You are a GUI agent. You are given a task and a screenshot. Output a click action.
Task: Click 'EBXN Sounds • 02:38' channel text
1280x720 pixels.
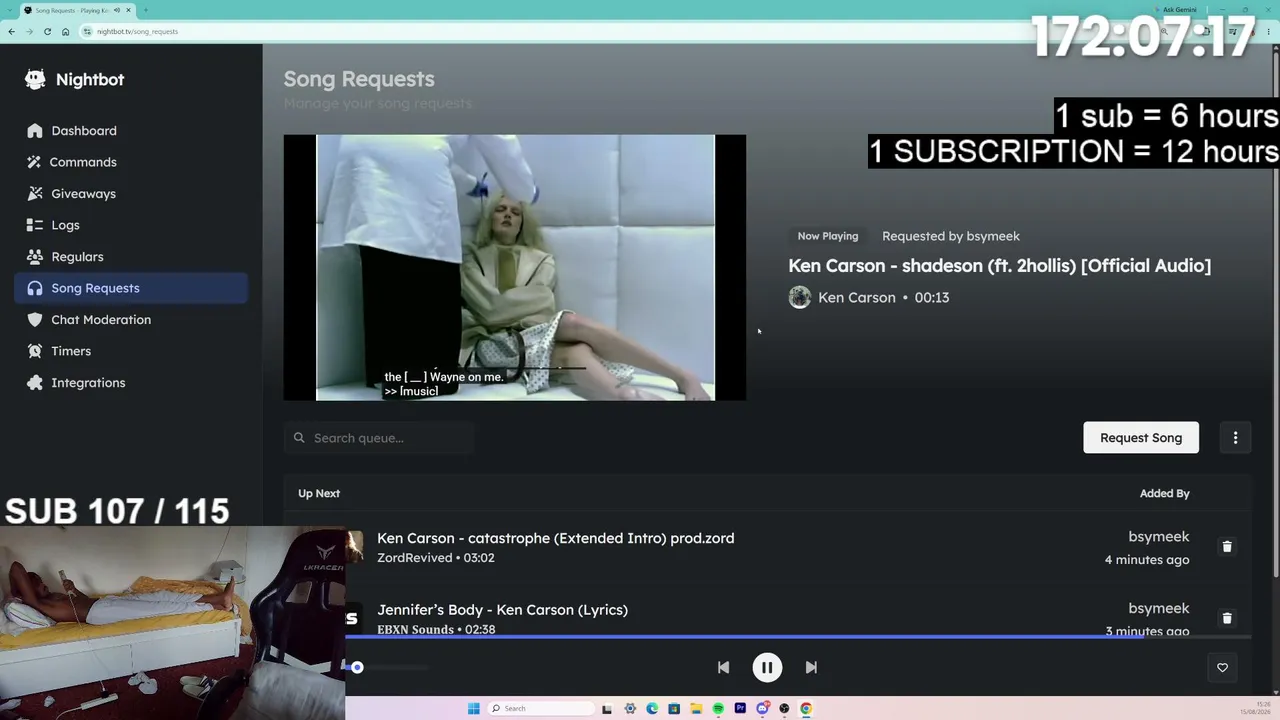436,629
